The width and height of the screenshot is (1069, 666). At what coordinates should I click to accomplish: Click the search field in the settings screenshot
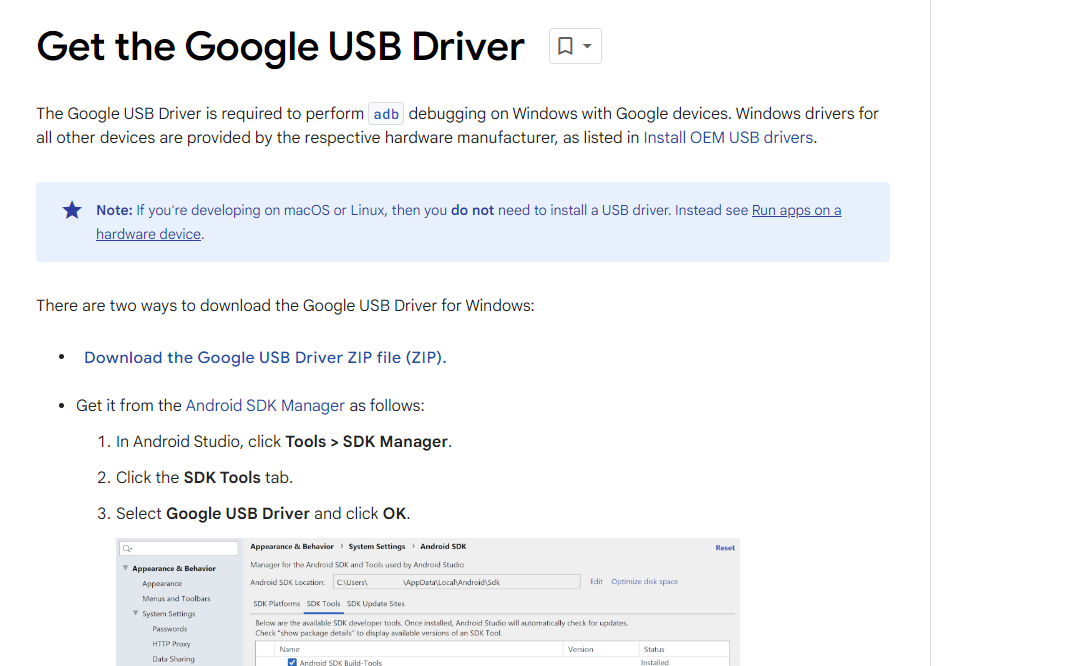coord(179,548)
